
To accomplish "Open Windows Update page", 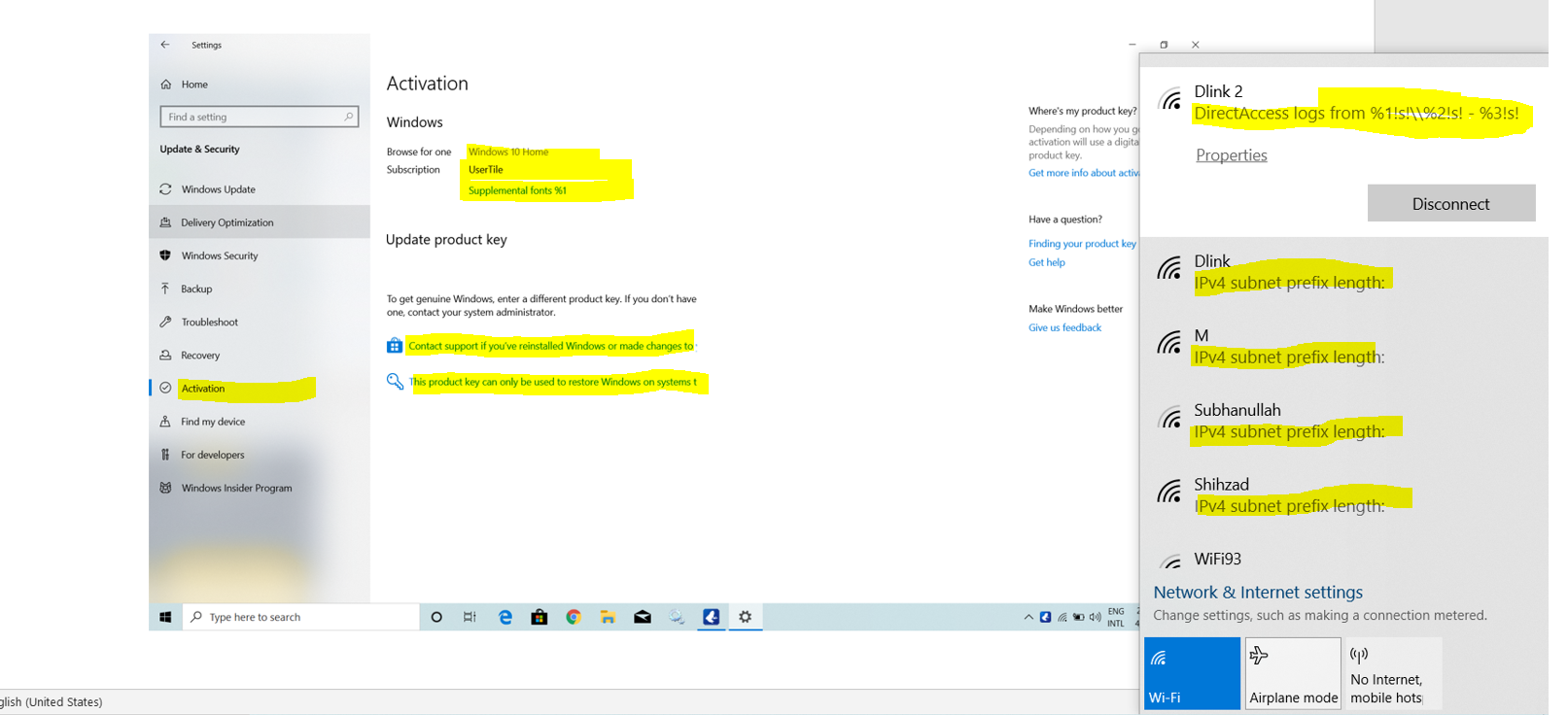I will click(x=218, y=189).
